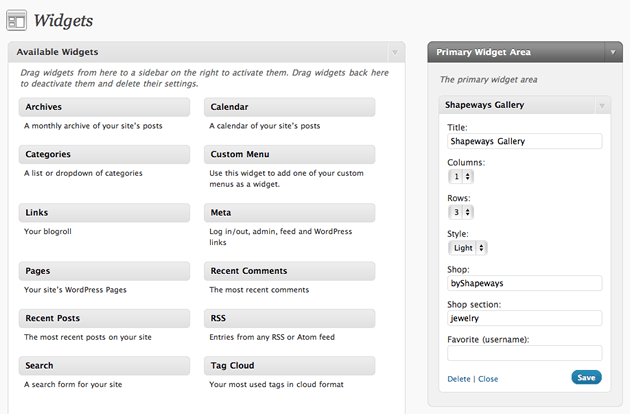Select the Archives widget
The image size is (630, 414).
(104, 107)
